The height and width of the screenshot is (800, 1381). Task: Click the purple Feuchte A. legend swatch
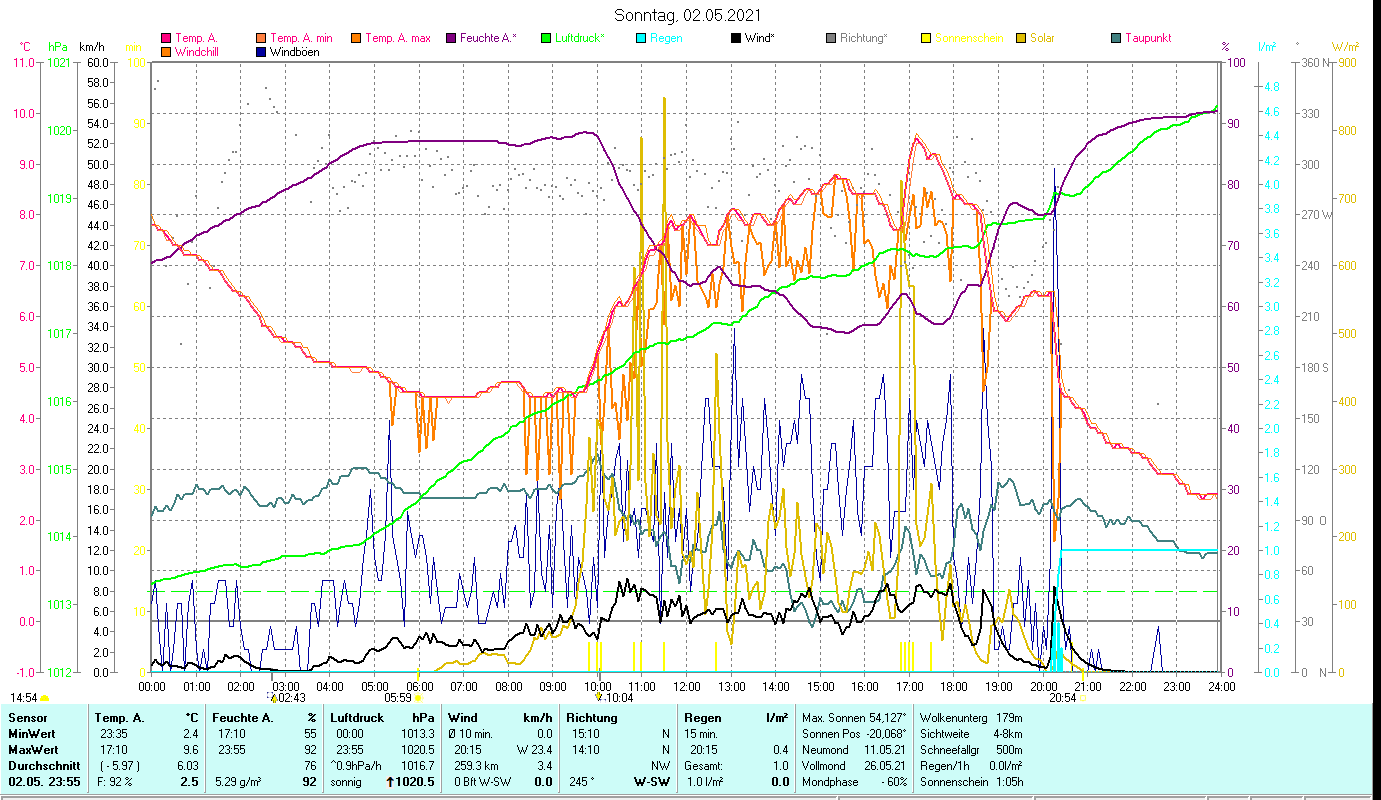pyautogui.click(x=451, y=38)
